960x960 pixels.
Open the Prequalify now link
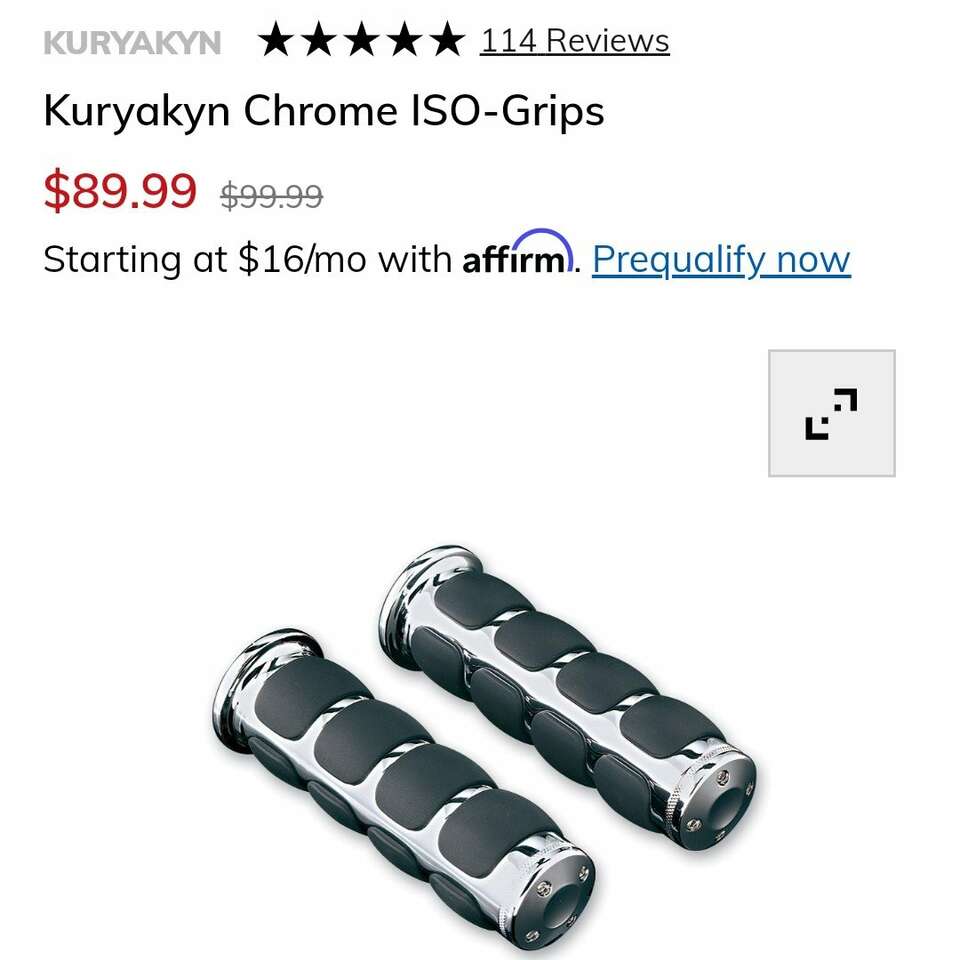(x=721, y=260)
